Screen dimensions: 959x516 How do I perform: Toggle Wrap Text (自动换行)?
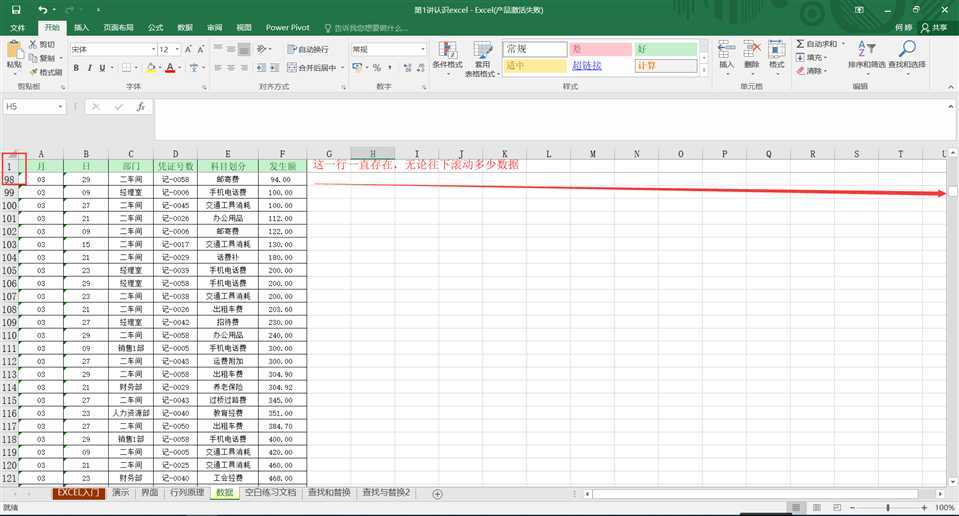tap(308, 49)
